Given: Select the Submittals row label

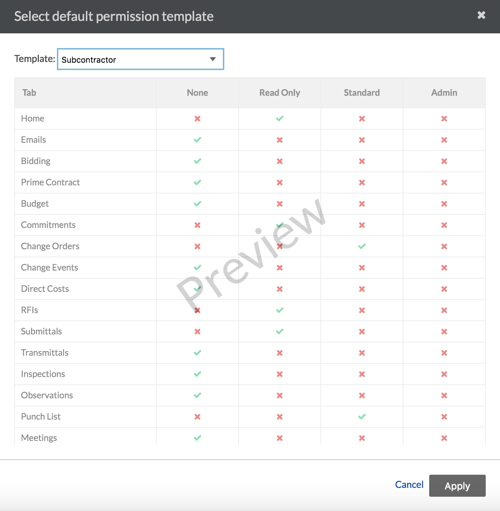Looking at the screenshot, I should [41, 331].
